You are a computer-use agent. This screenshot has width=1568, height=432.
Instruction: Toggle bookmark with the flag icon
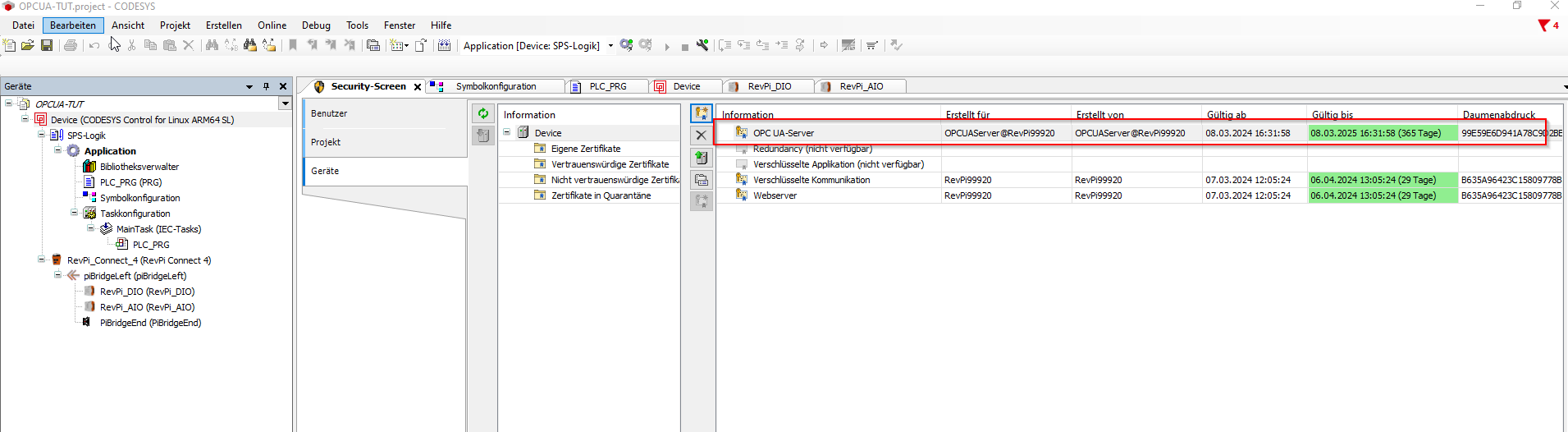[x=293, y=45]
